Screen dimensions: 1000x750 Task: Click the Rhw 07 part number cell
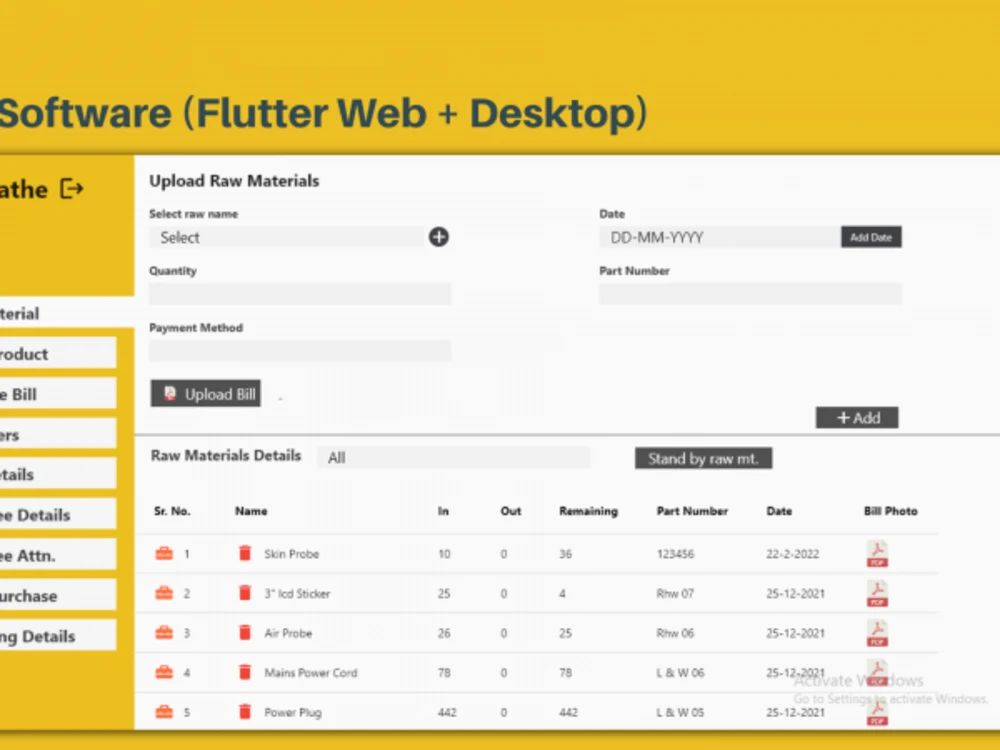tap(675, 593)
